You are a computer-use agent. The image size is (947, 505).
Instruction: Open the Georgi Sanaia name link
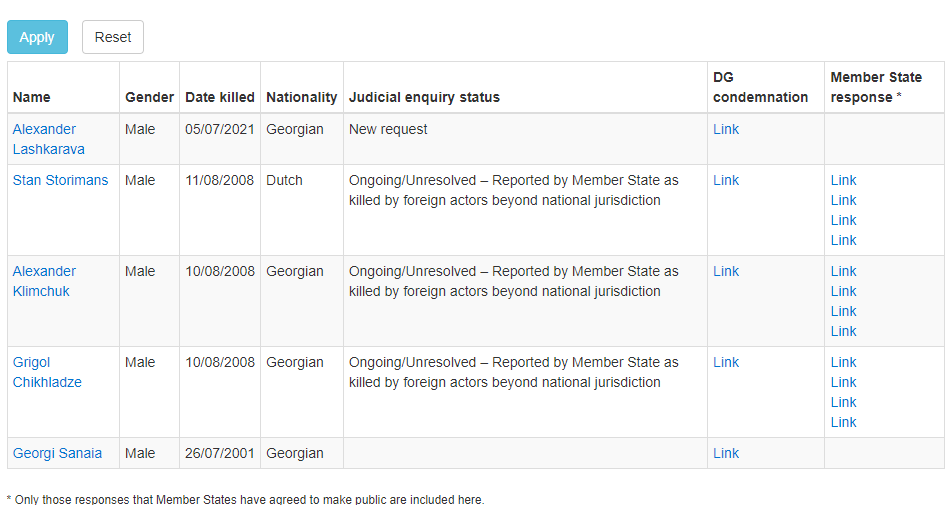(x=57, y=453)
